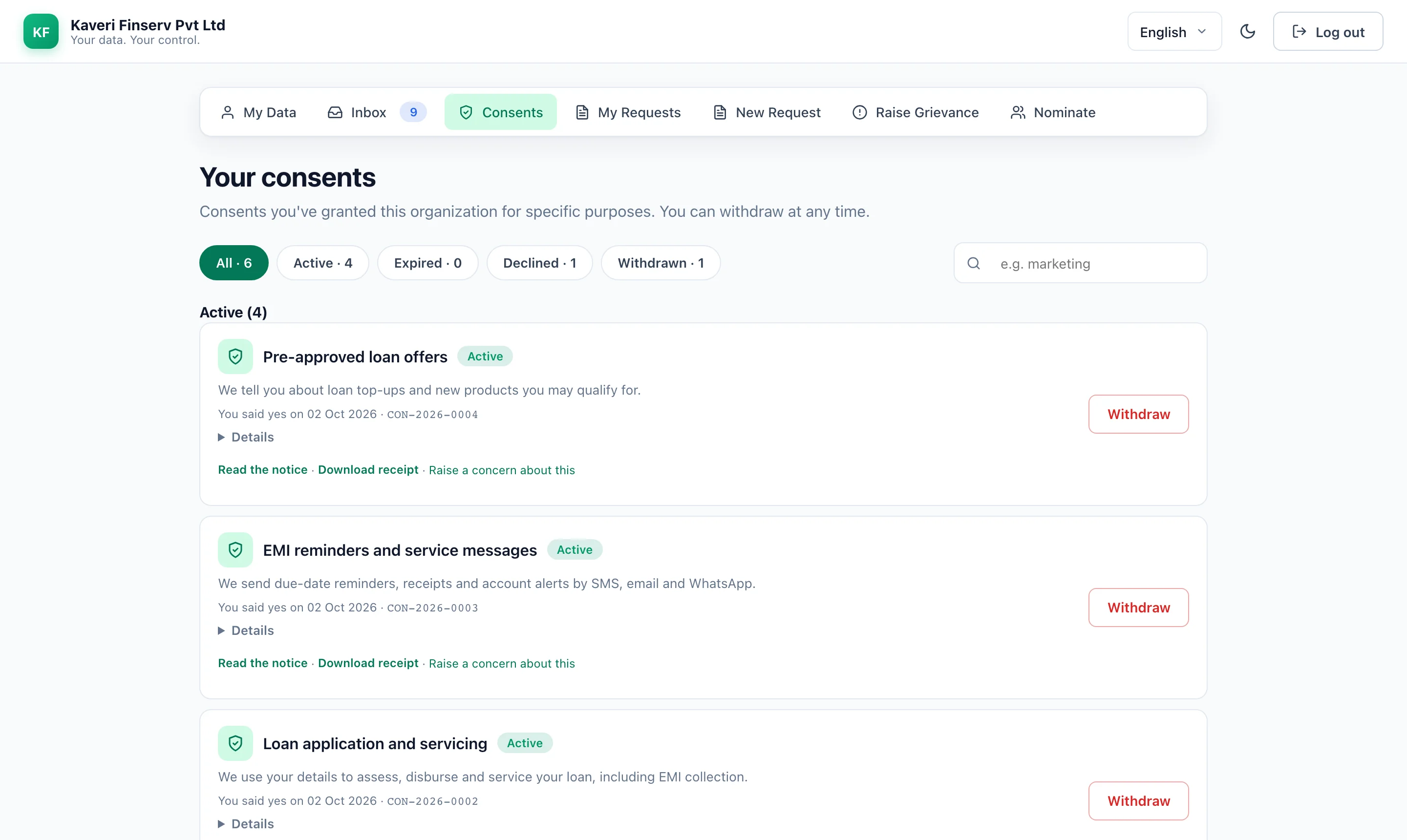Raise a concern about Pre-approved loan offers
The image size is (1407, 840).
pyautogui.click(x=502, y=470)
